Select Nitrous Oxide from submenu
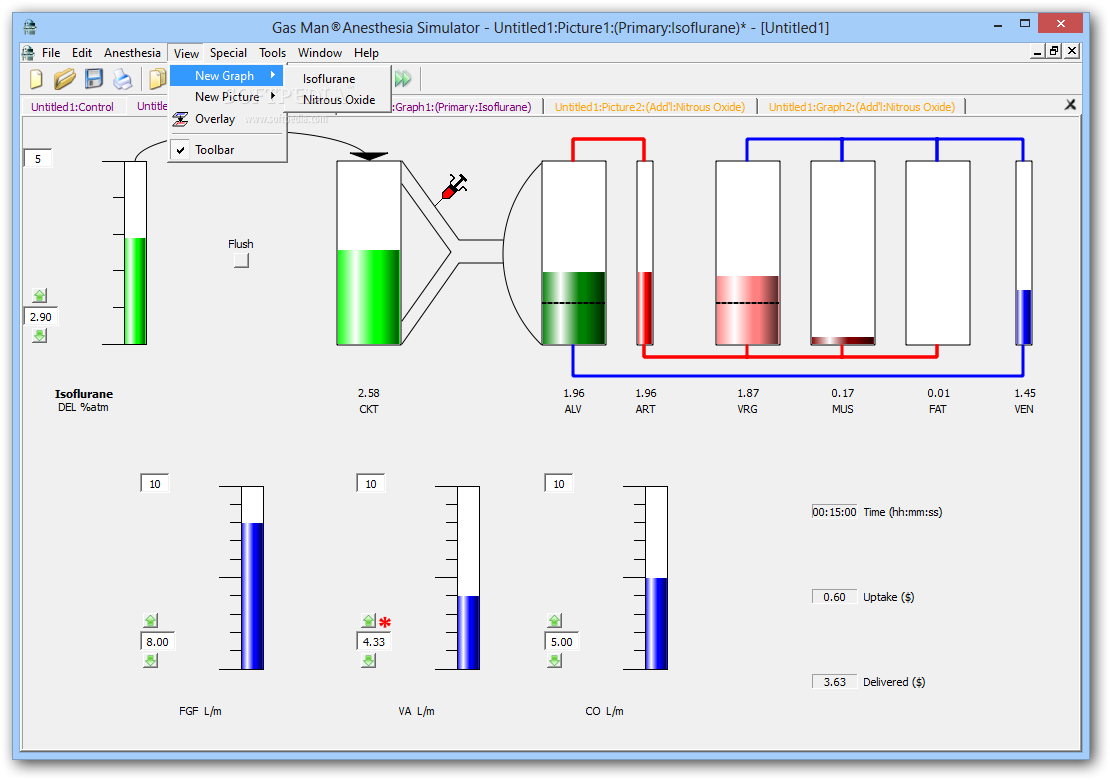 pyautogui.click(x=338, y=100)
